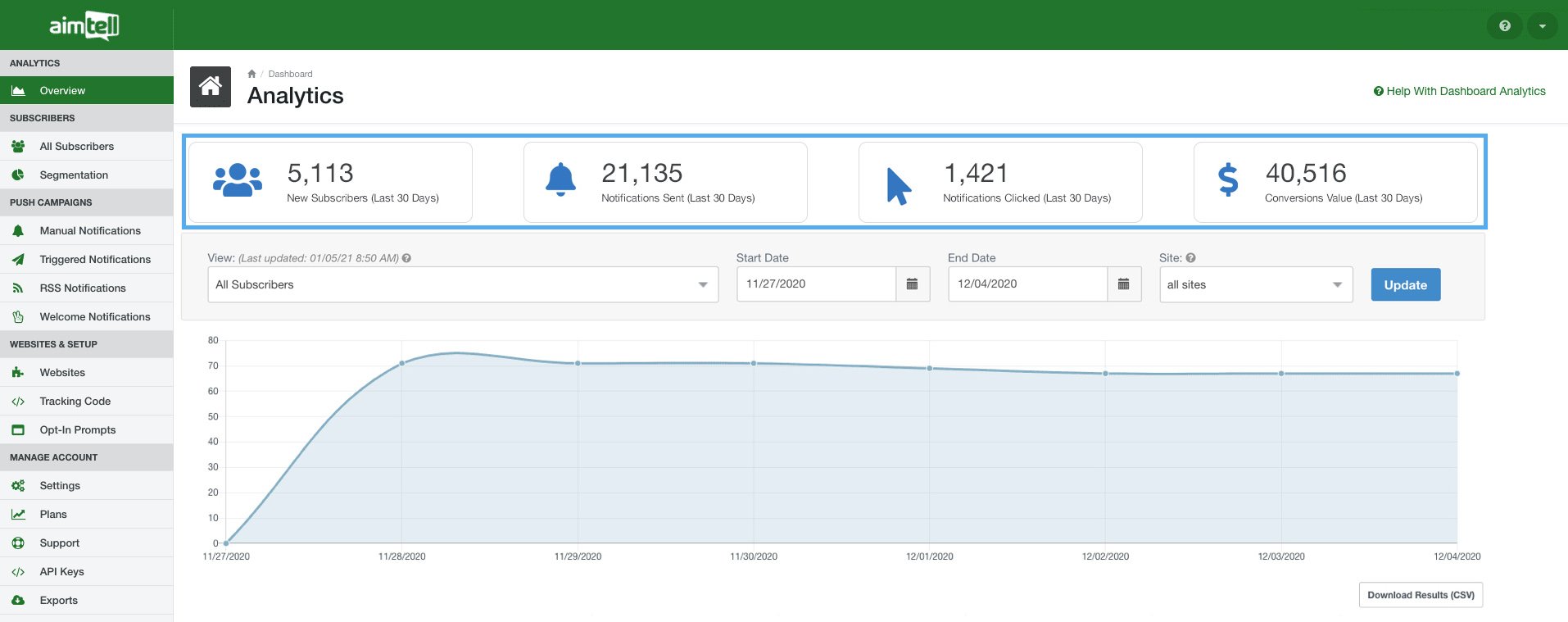Open Segmentation in the sidebar

(x=74, y=175)
